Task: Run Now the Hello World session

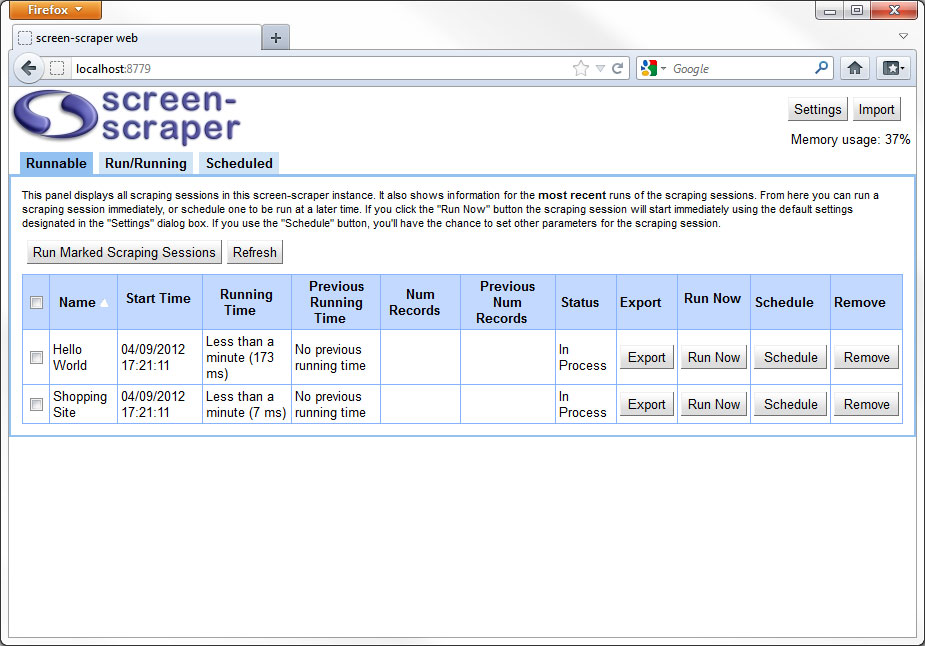Action: (714, 358)
